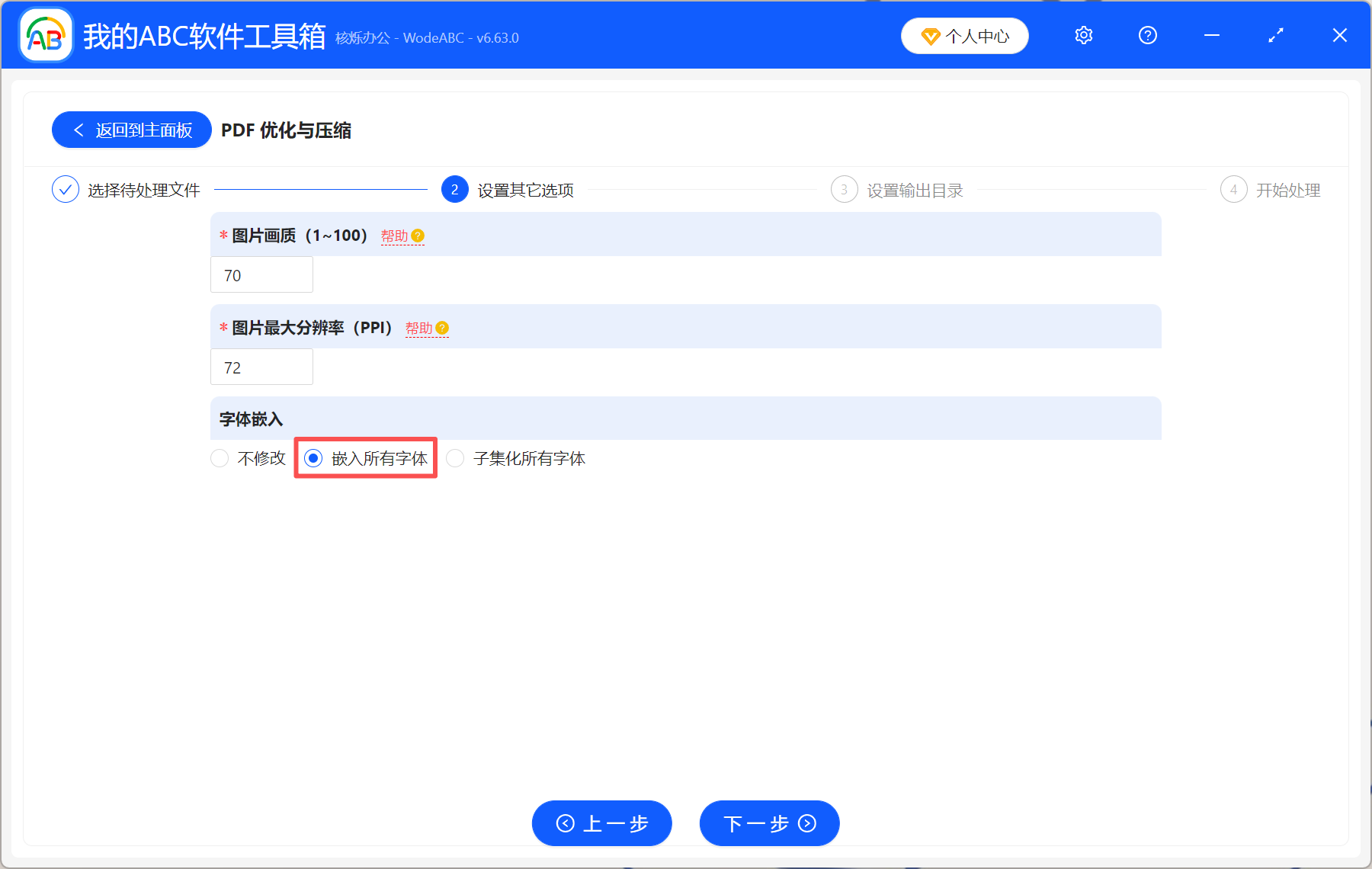Image resolution: width=1372 pixels, height=869 pixels.
Task: Click the 上一步 button
Action: click(x=601, y=823)
